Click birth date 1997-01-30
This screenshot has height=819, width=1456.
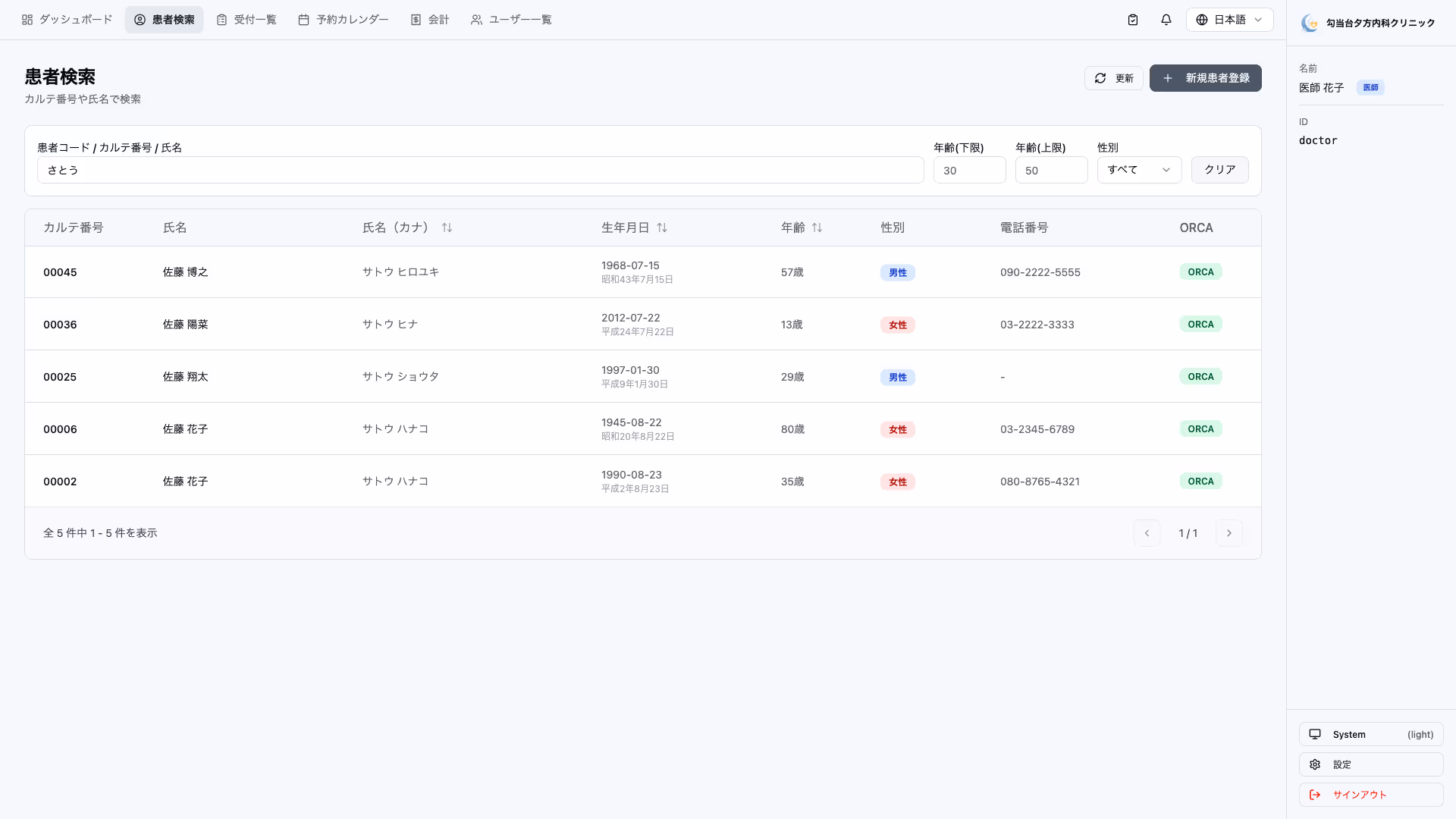coord(630,370)
